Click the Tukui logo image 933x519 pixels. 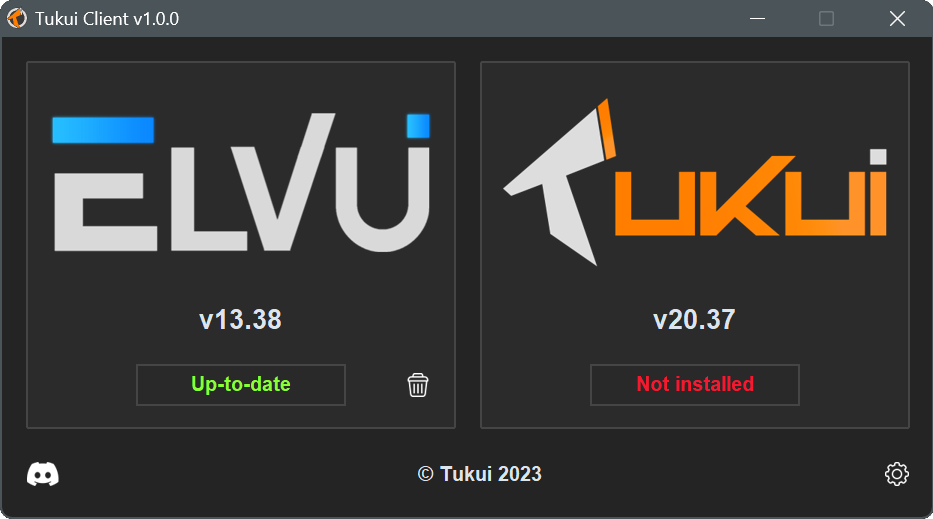click(x=695, y=182)
